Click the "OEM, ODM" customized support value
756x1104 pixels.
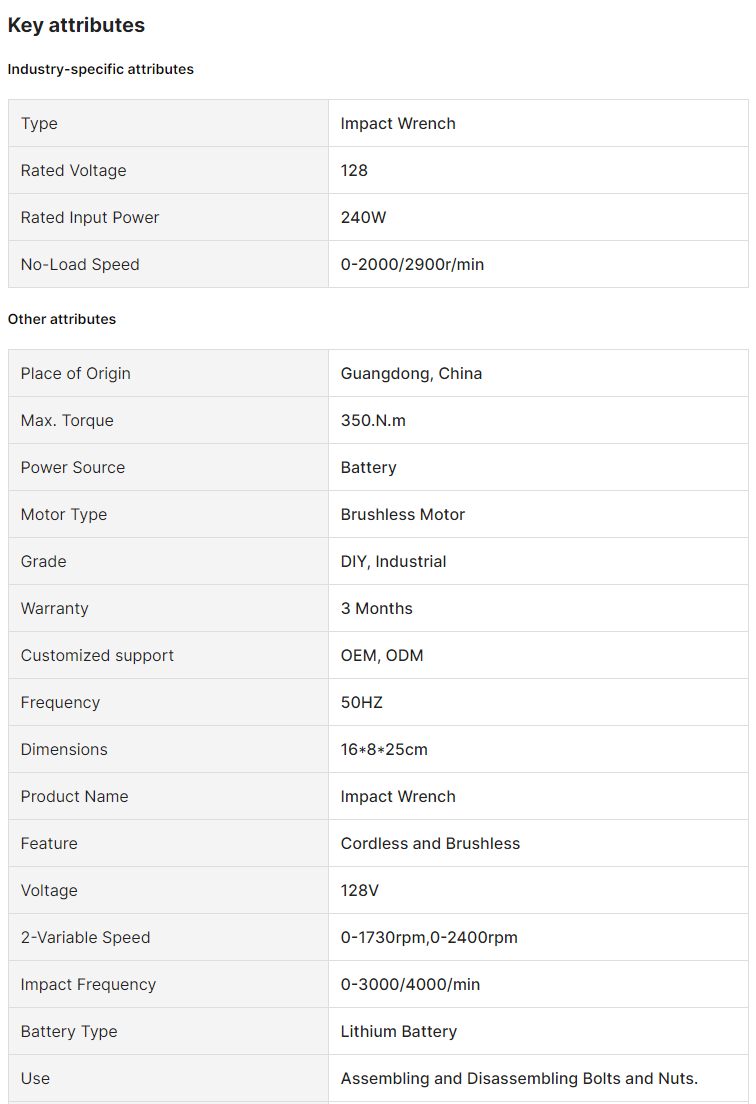click(382, 655)
